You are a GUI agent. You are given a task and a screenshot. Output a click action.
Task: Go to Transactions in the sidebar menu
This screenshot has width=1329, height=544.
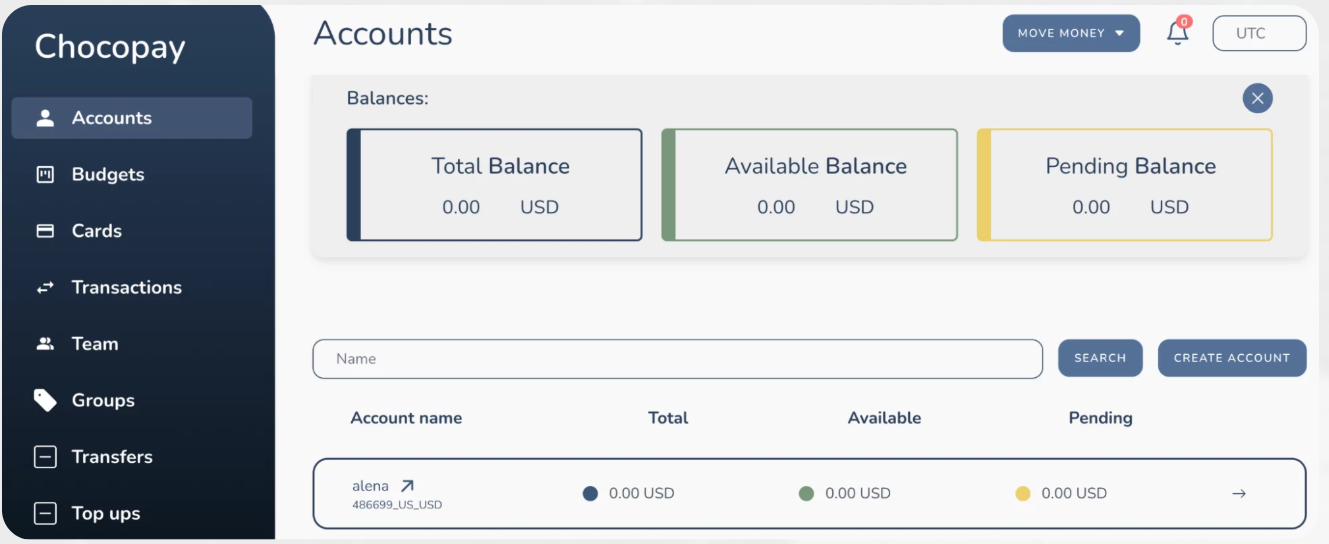point(126,288)
